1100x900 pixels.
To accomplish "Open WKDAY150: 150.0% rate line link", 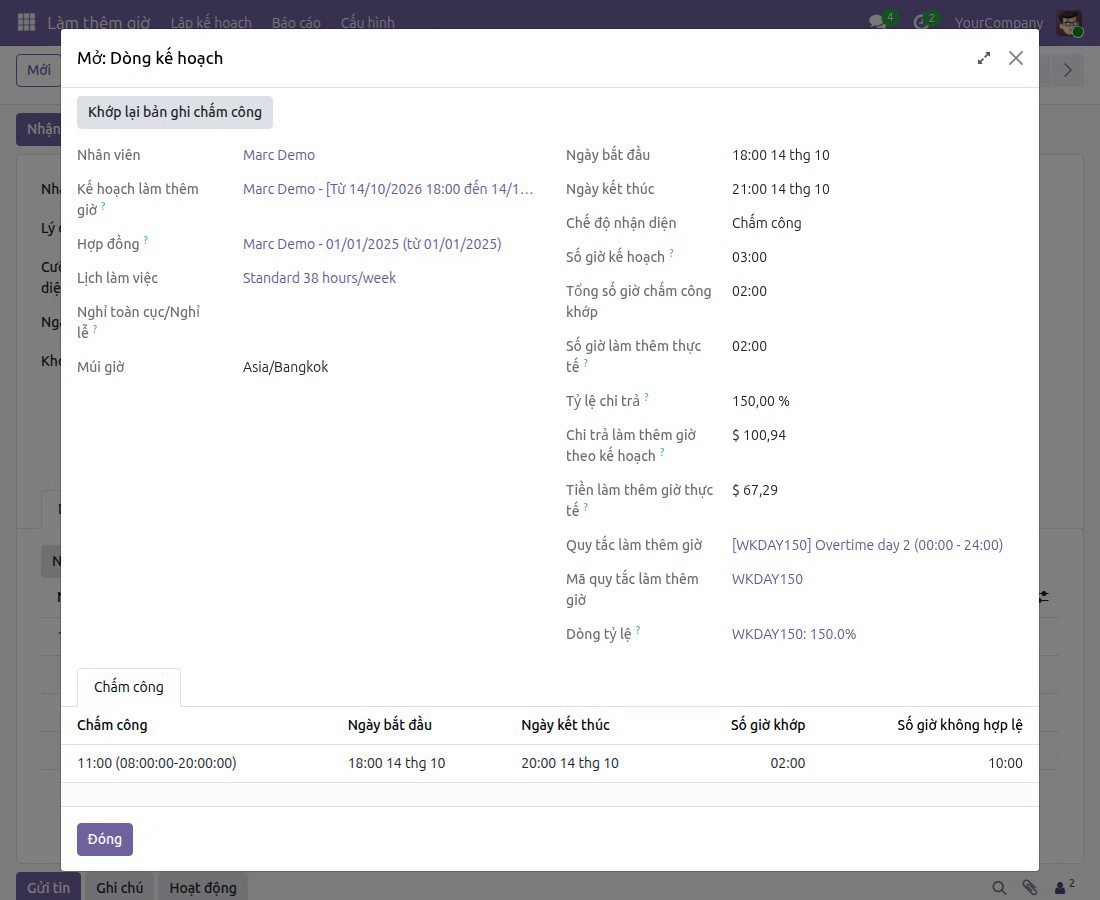I will [x=793, y=634].
